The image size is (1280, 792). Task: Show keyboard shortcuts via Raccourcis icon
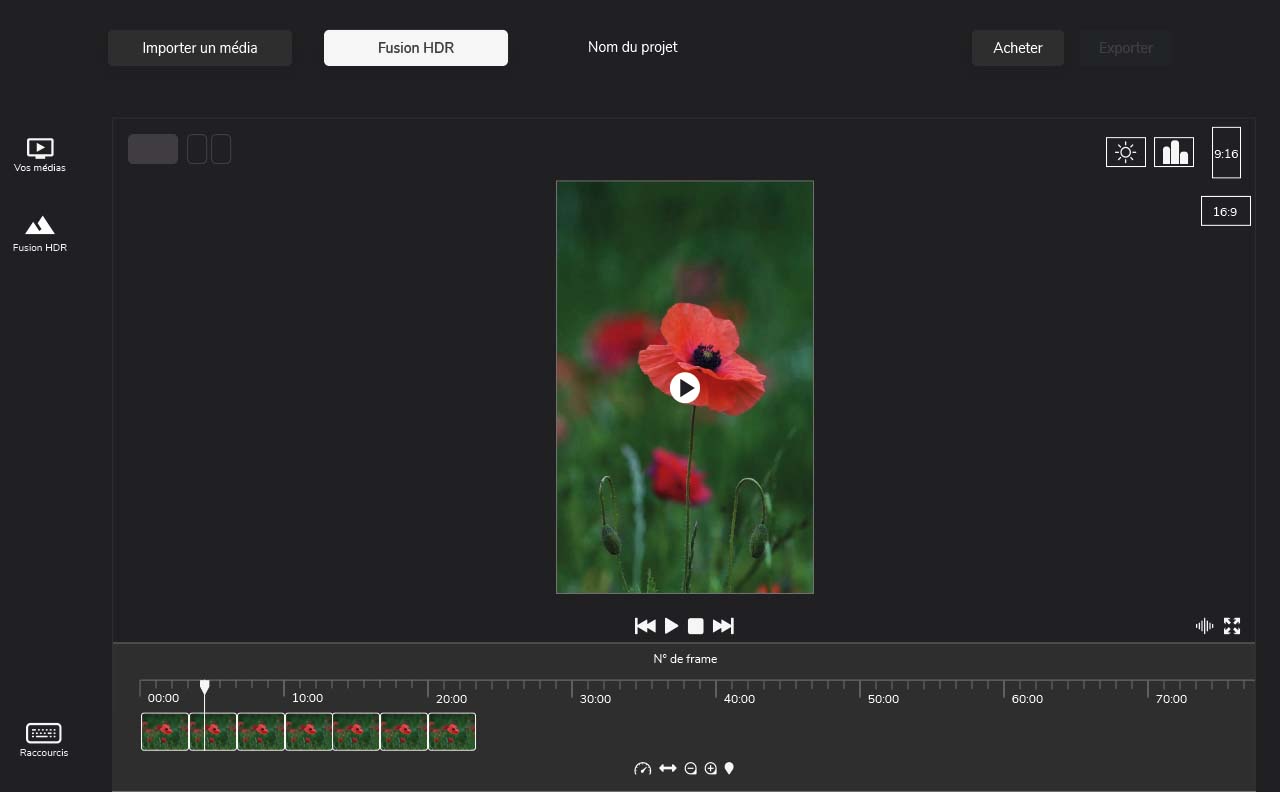point(44,740)
